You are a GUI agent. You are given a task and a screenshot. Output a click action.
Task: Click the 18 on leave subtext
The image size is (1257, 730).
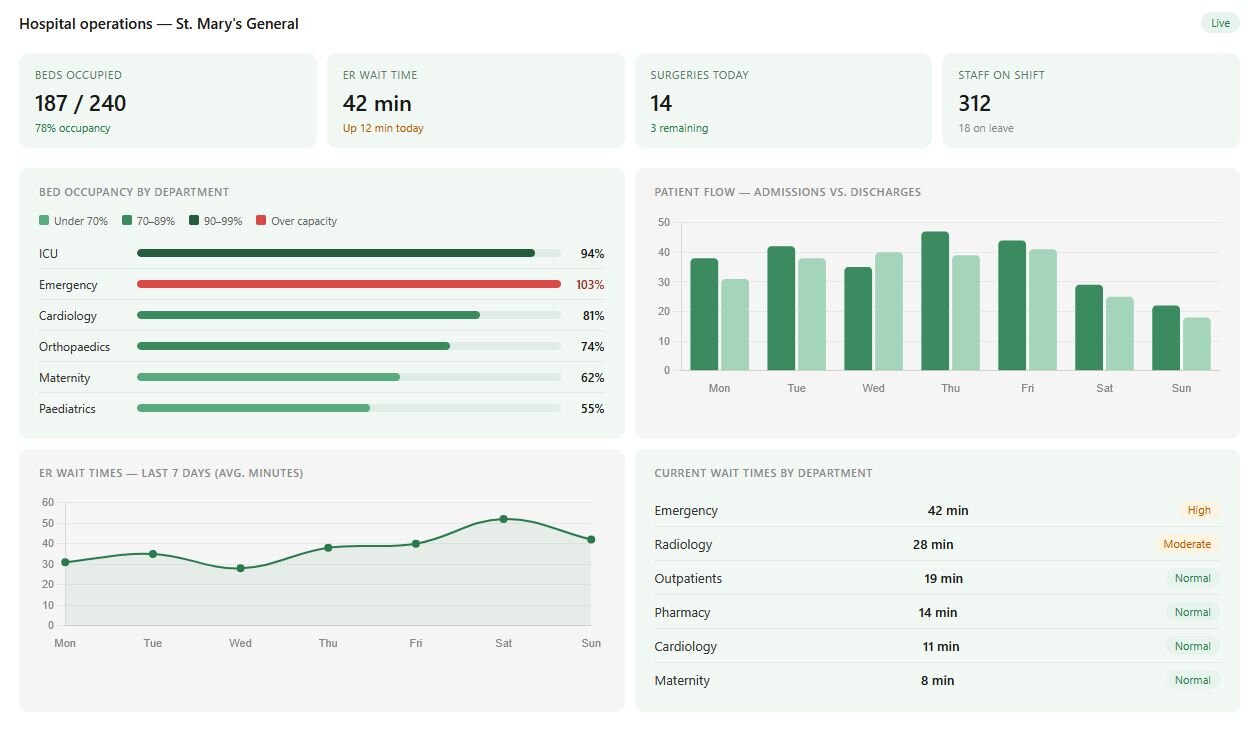pyautogui.click(x=986, y=128)
